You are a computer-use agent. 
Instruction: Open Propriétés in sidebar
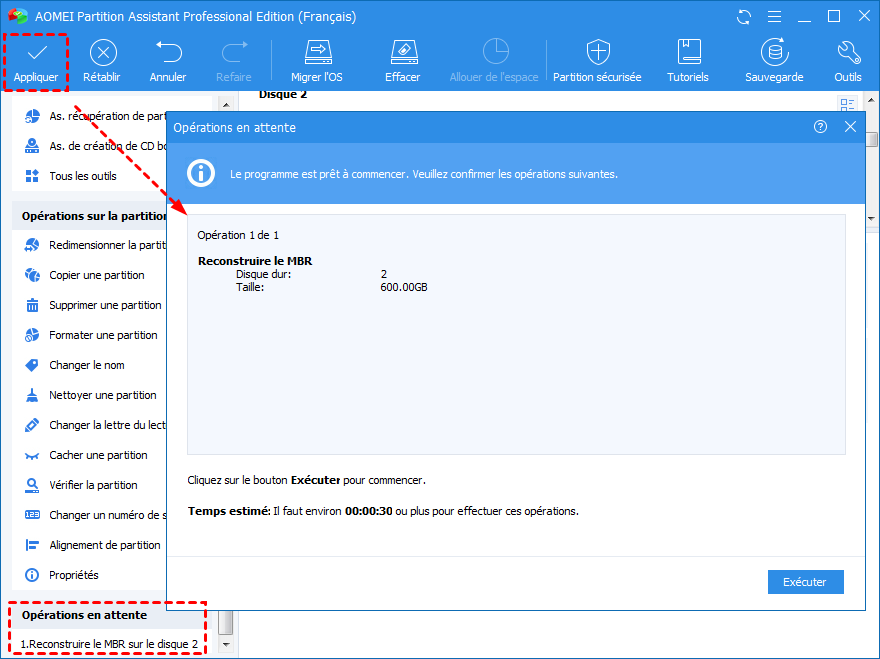click(x=62, y=575)
